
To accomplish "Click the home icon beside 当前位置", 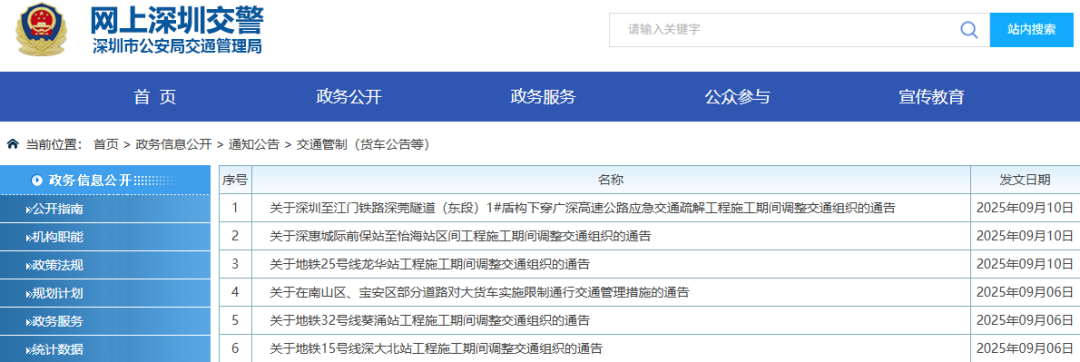I will click(x=12, y=144).
